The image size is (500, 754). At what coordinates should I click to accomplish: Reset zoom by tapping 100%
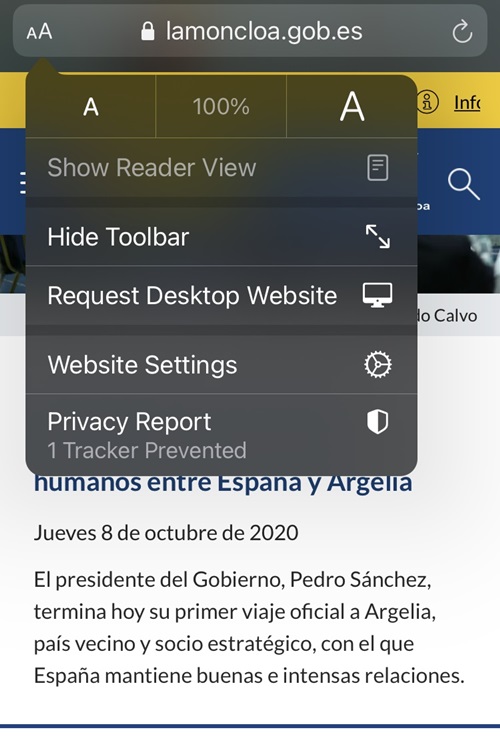[x=221, y=107]
